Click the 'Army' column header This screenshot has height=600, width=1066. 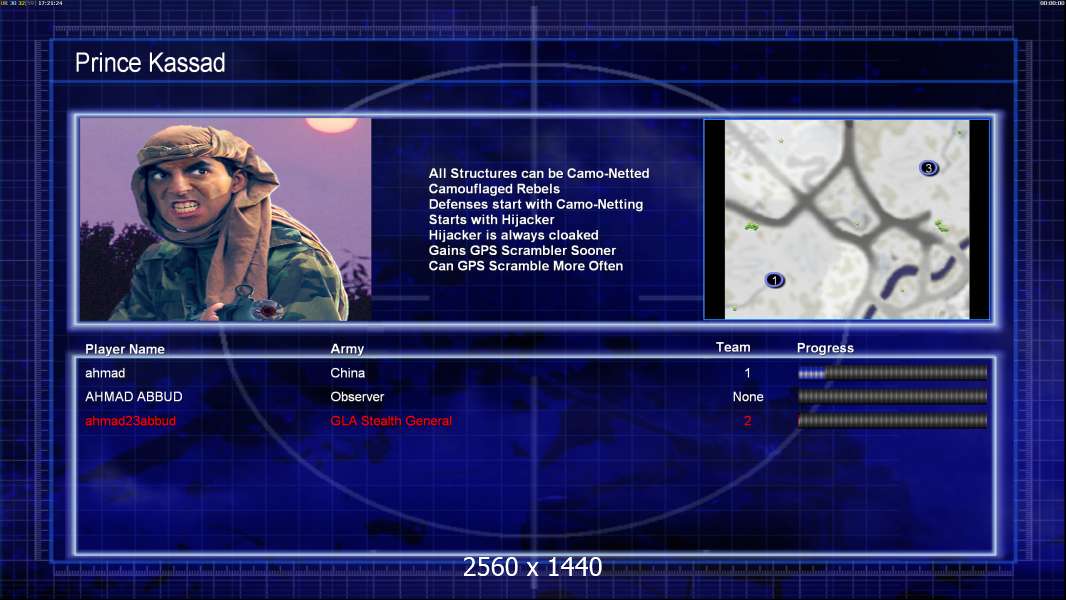click(347, 349)
